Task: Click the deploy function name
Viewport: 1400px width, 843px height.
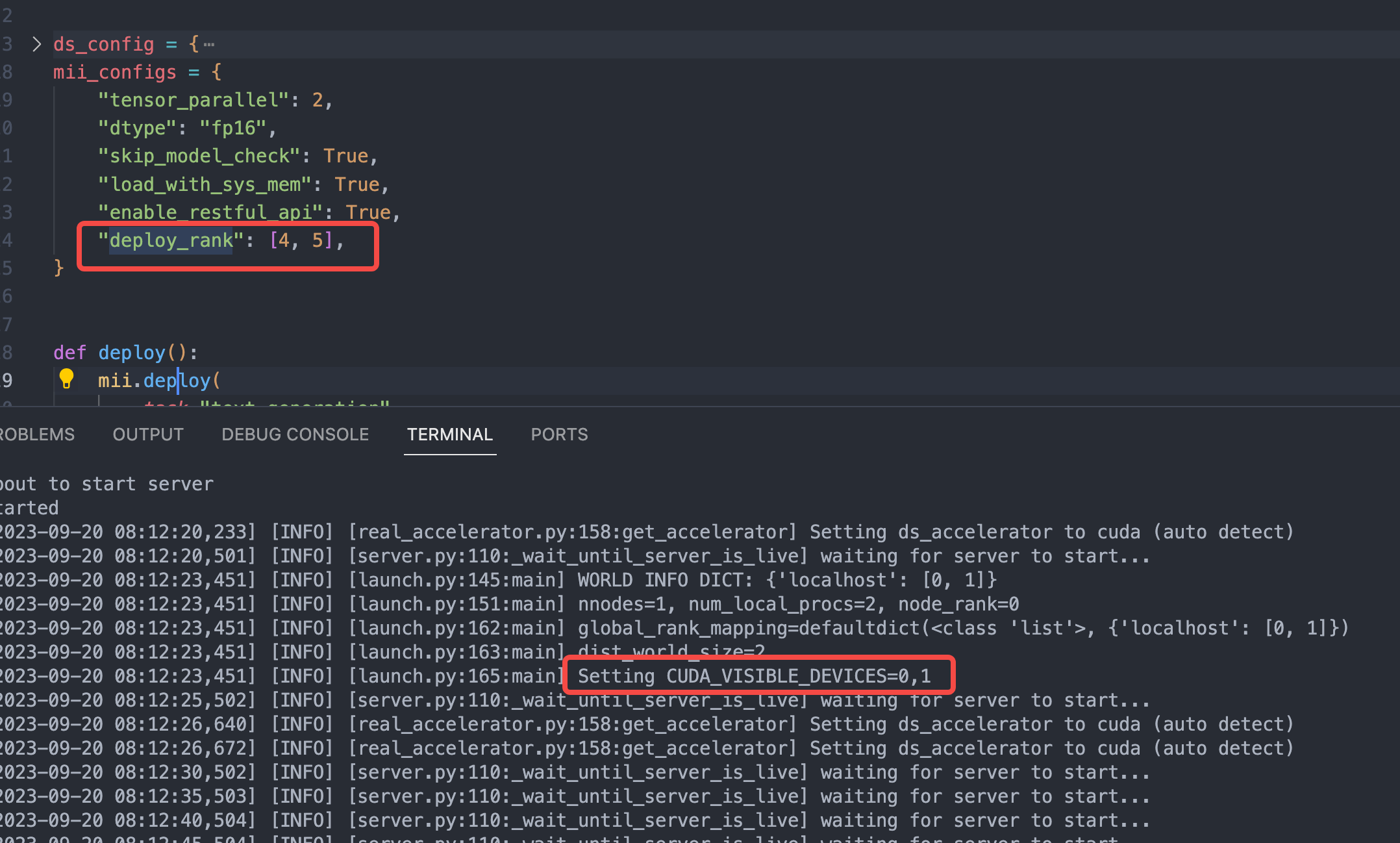Action: (132, 352)
